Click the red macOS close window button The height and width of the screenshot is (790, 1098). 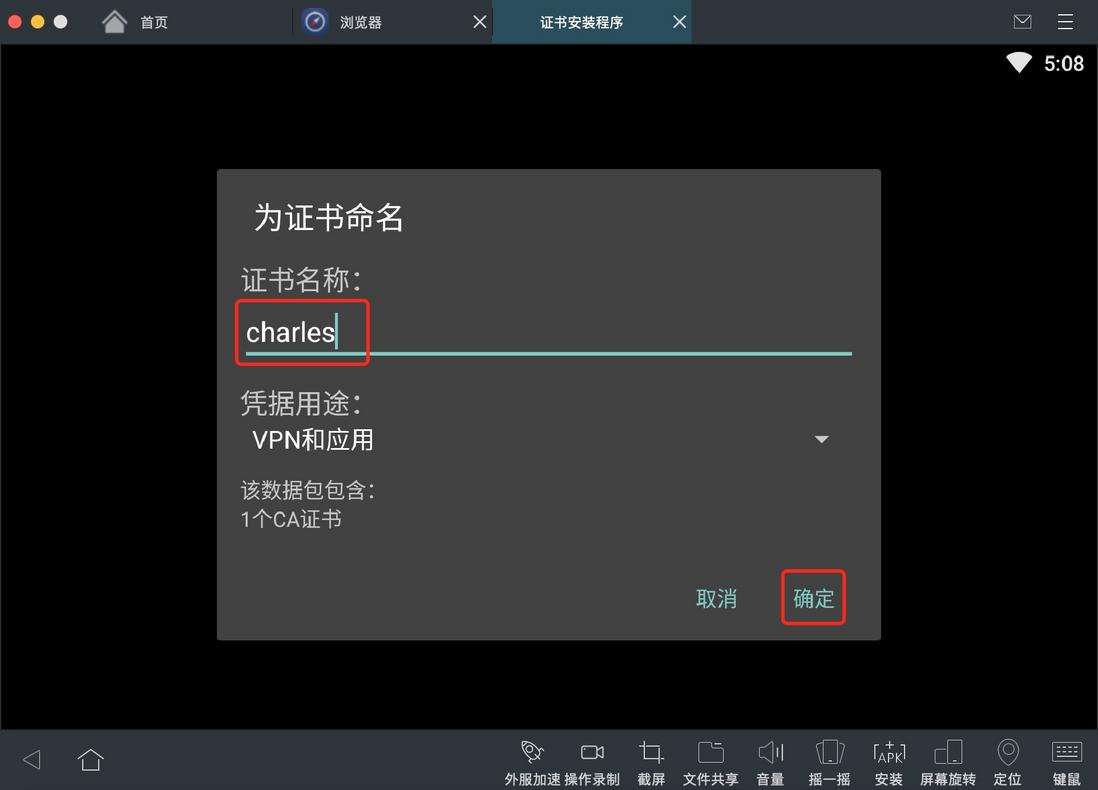pos(15,22)
